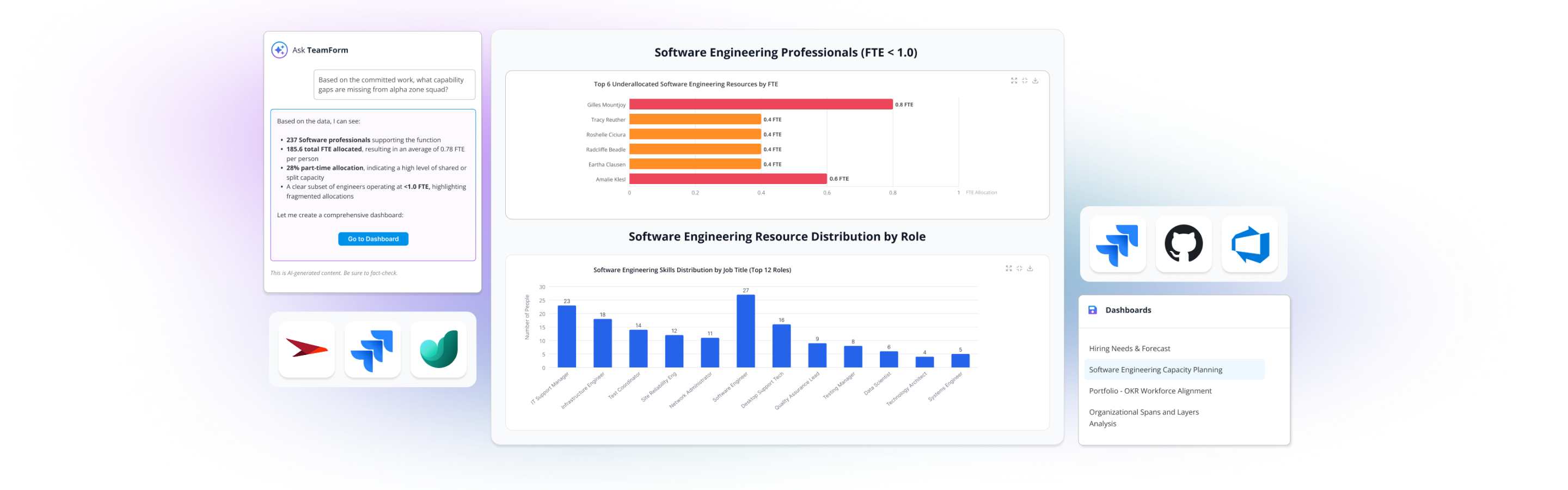
Task: Open the Jira tile beside the red arrow logo
Action: click(372, 350)
